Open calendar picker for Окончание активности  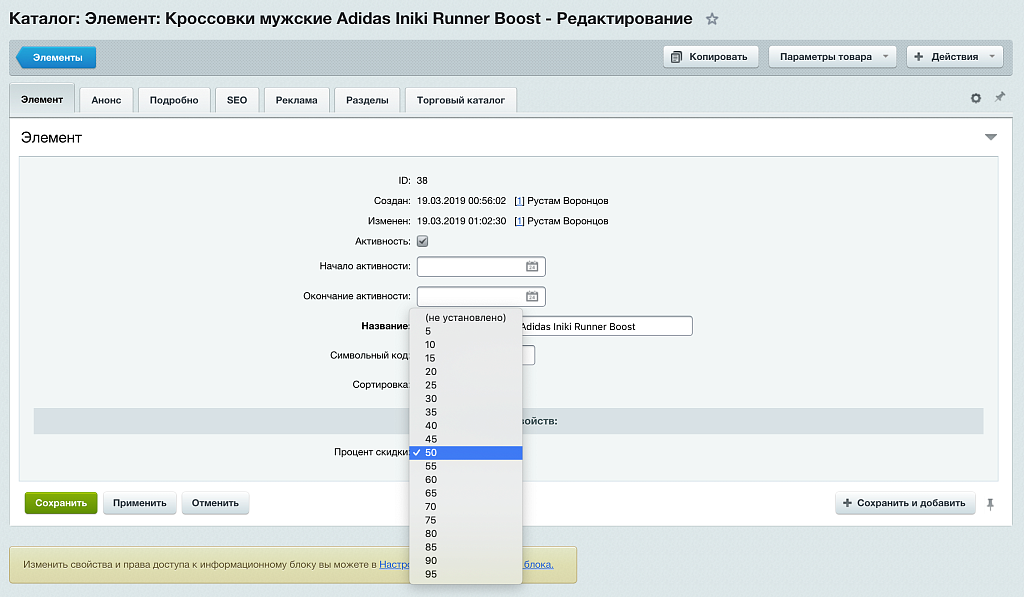[x=532, y=296]
